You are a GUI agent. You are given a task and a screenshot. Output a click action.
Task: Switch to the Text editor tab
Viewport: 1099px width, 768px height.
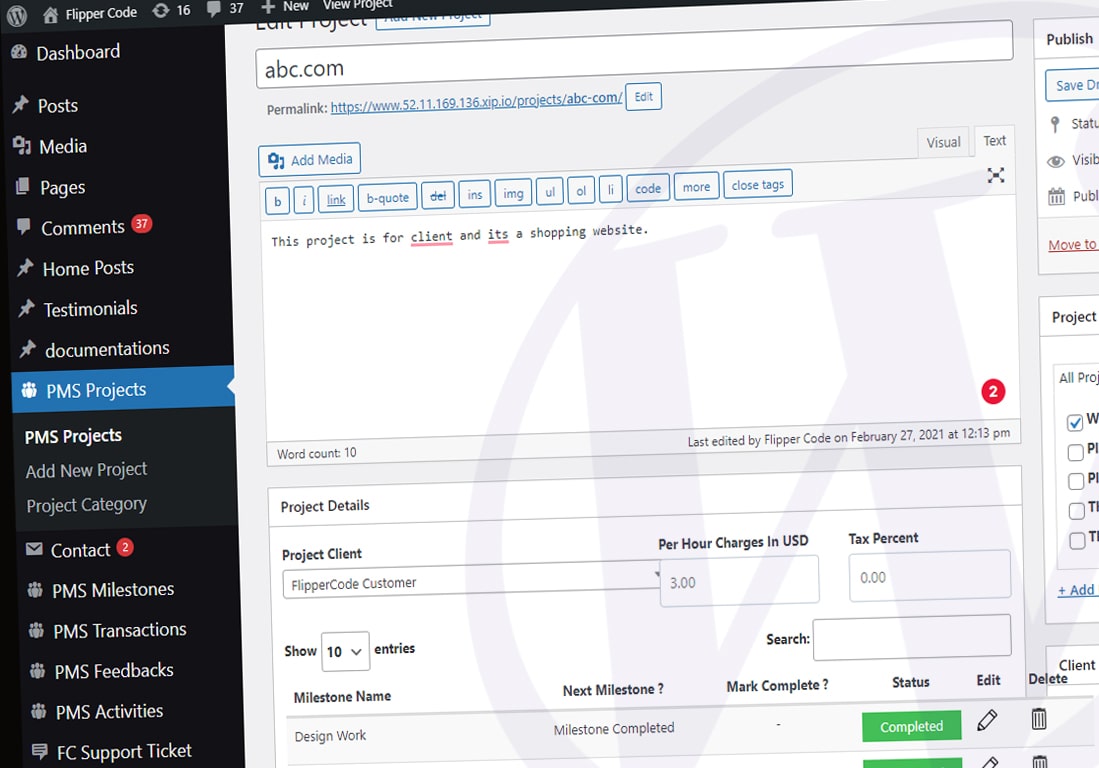(x=994, y=140)
